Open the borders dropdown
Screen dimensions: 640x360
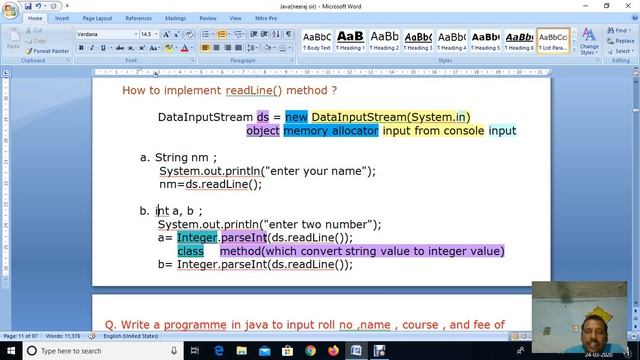(x=285, y=48)
